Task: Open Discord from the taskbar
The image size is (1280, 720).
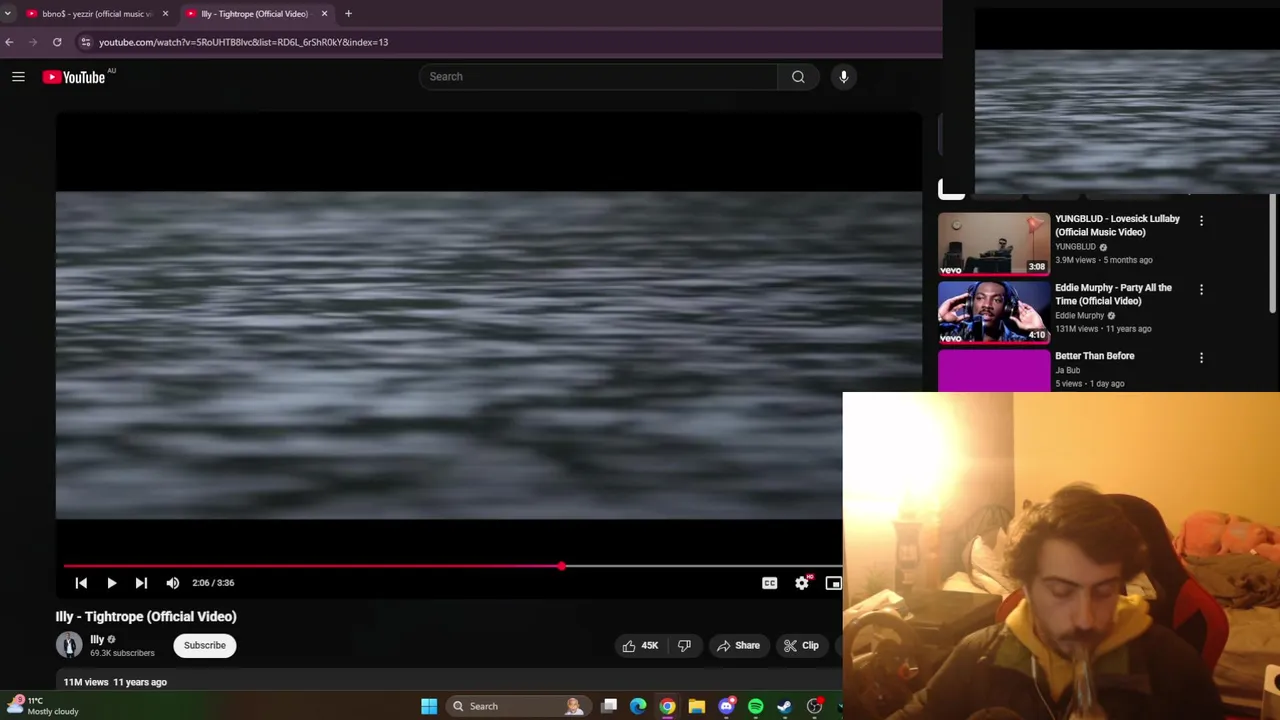Action: coord(726,706)
